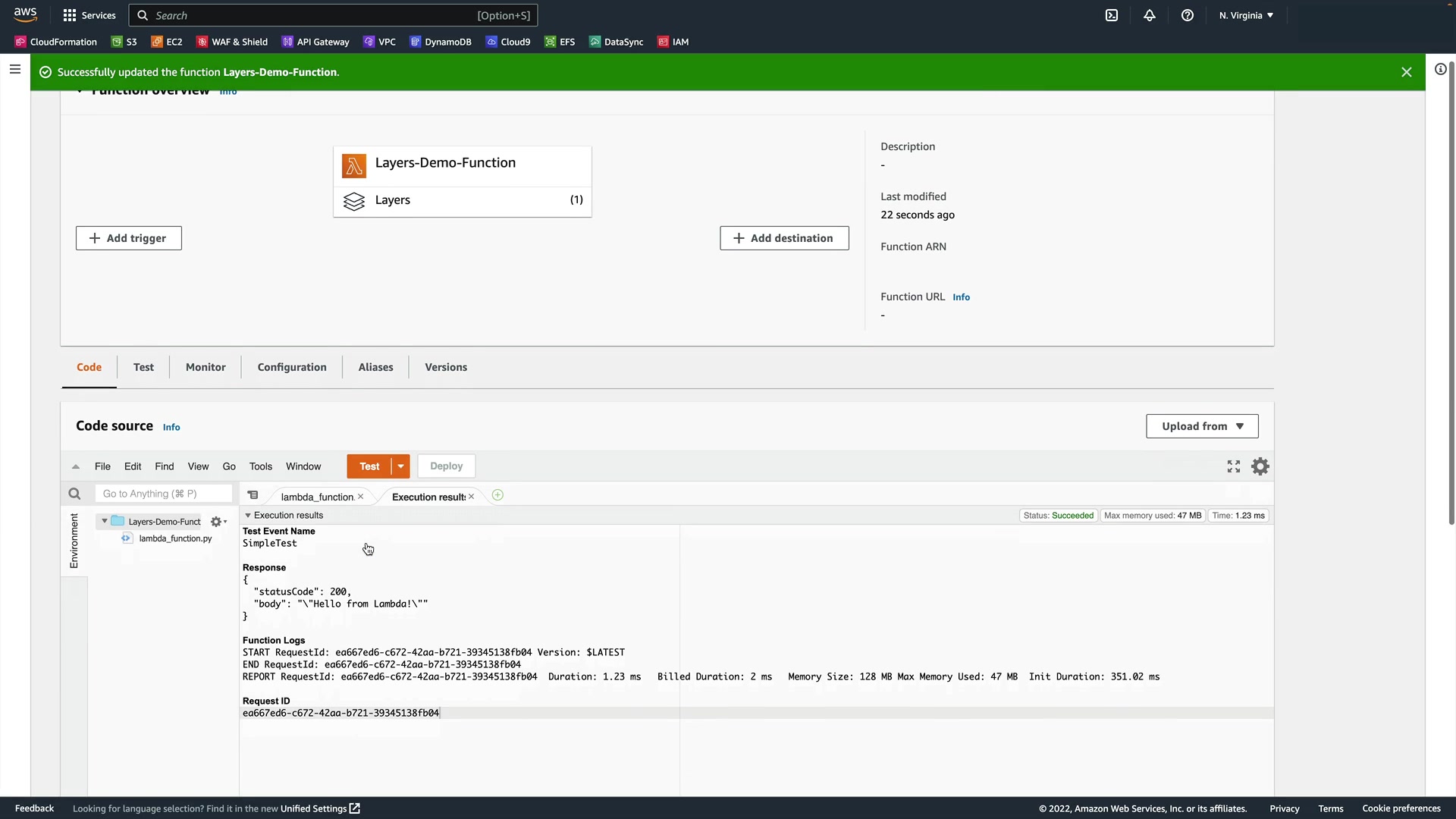This screenshot has width=1456, height=819.
Task: Open the CloudShell terminal icon
Action: 1112,15
